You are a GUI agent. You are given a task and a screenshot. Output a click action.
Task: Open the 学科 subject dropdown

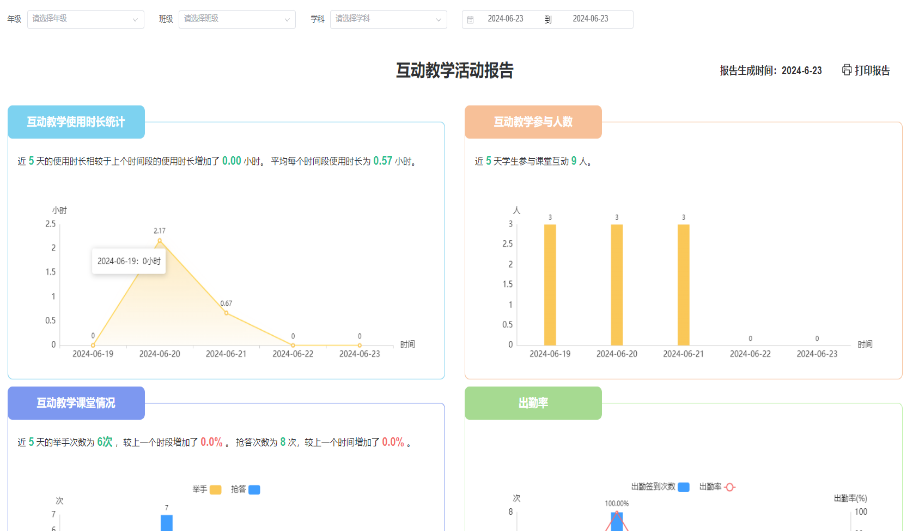(x=389, y=19)
